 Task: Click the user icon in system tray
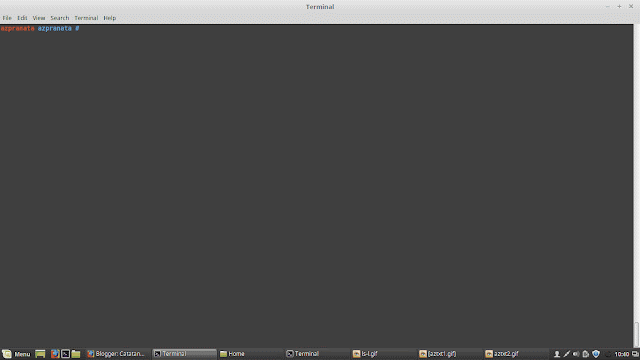pos(557,354)
